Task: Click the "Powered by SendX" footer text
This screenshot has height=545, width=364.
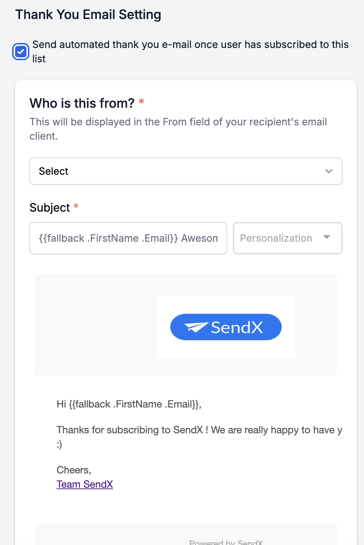Action: pyautogui.click(x=226, y=542)
